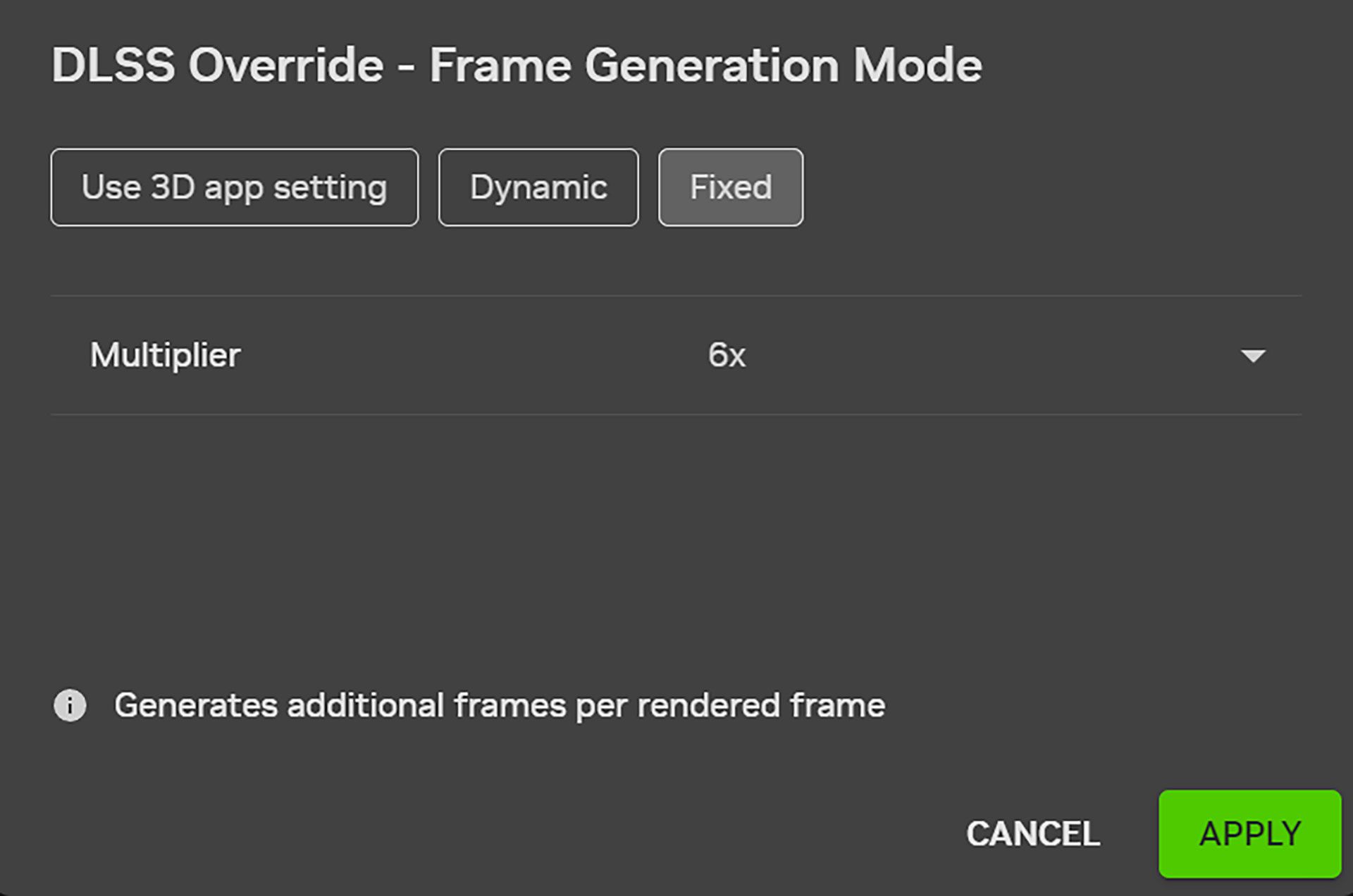Pick Dynamic from the mode buttons
The width and height of the screenshot is (1353, 896).
coord(538,187)
